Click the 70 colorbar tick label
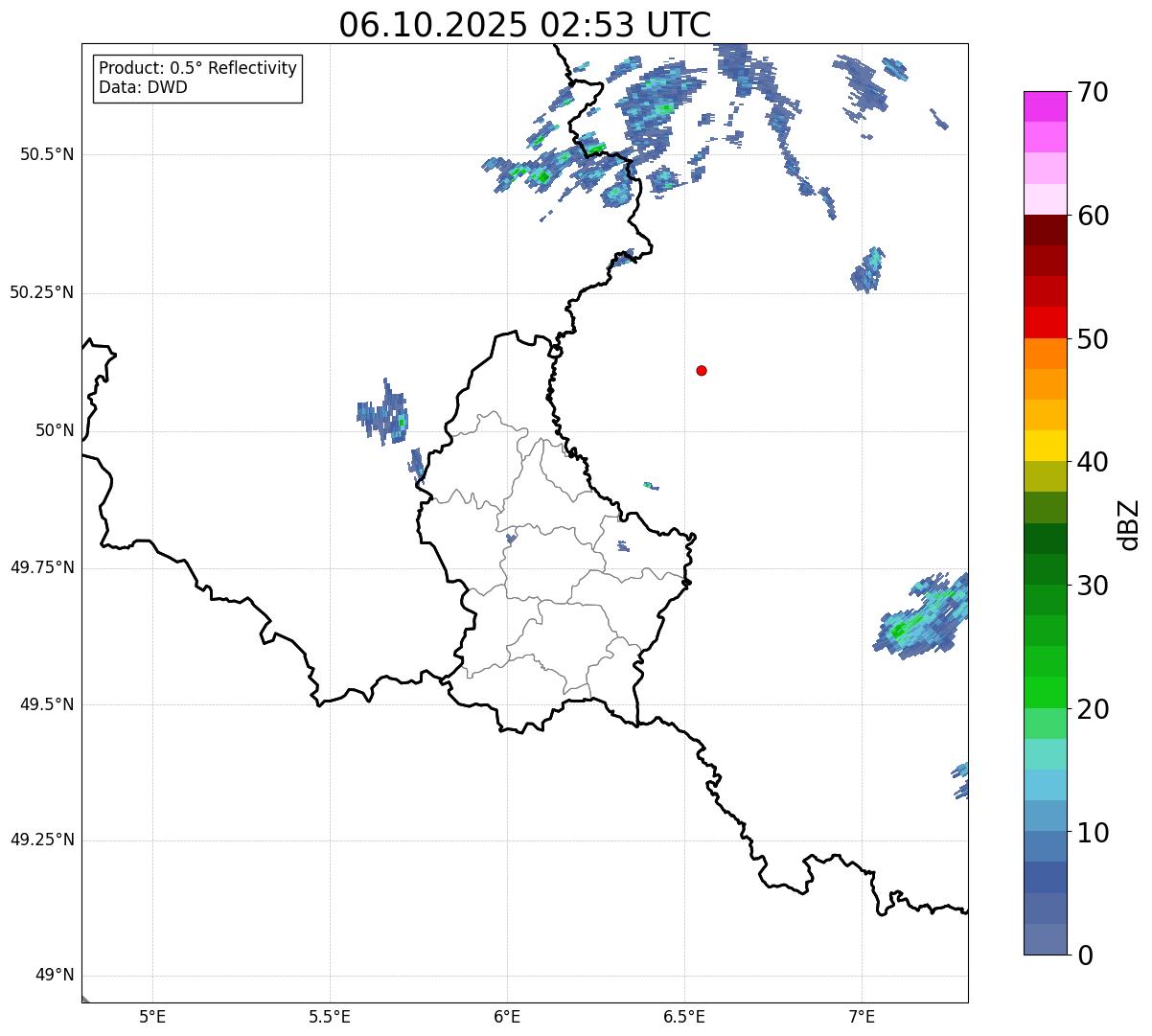1152x1036 pixels. coord(1093,92)
